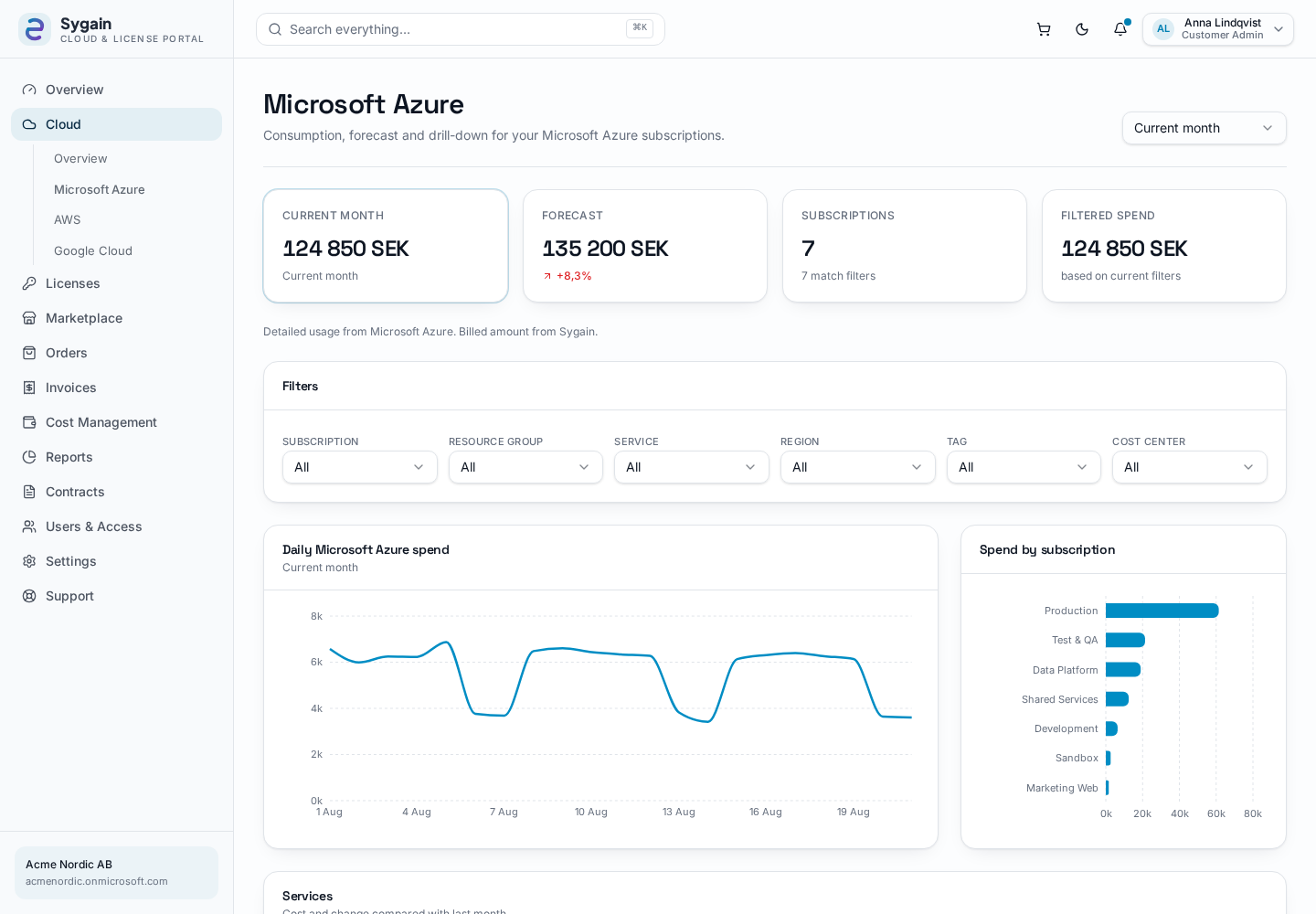Image resolution: width=1316 pixels, height=914 pixels.
Task: Click the Users & Access people icon
Action: coord(29,526)
